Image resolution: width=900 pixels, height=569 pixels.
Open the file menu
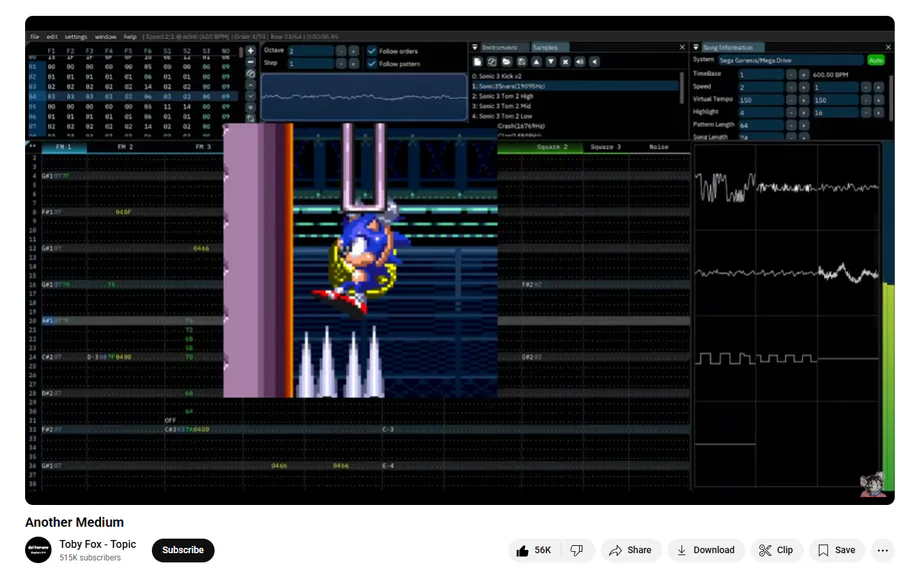(x=34, y=37)
